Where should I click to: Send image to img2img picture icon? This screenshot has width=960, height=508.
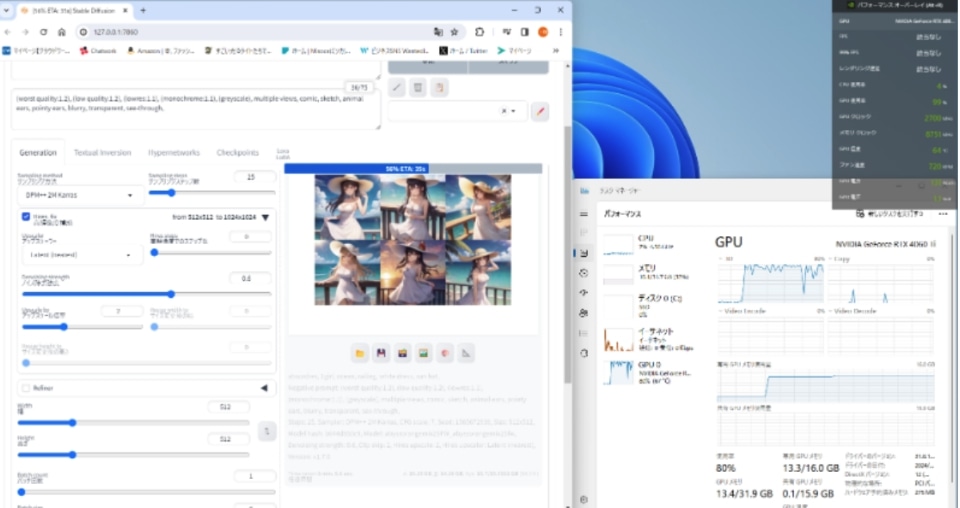click(423, 353)
